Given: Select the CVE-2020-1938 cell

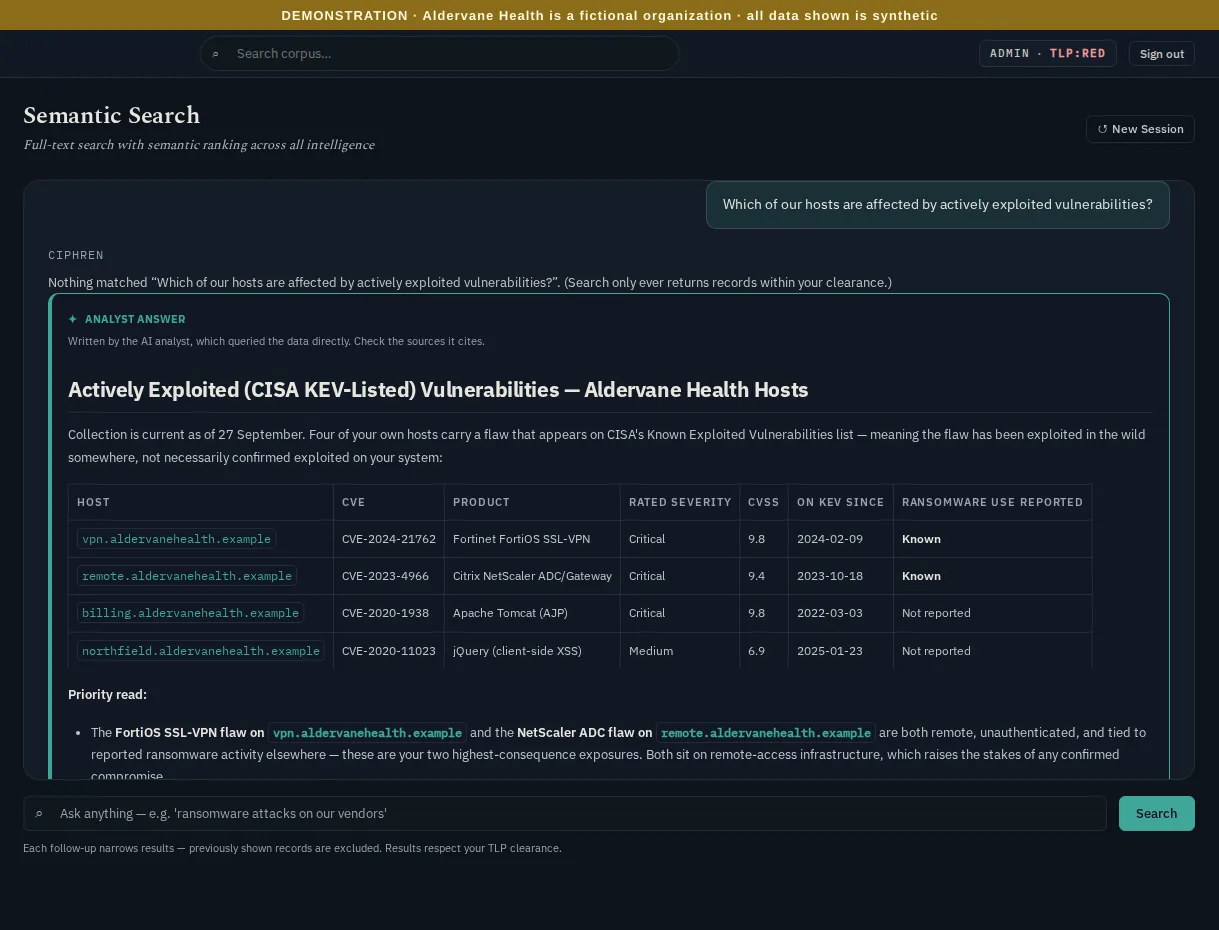Looking at the screenshot, I should [x=389, y=613].
